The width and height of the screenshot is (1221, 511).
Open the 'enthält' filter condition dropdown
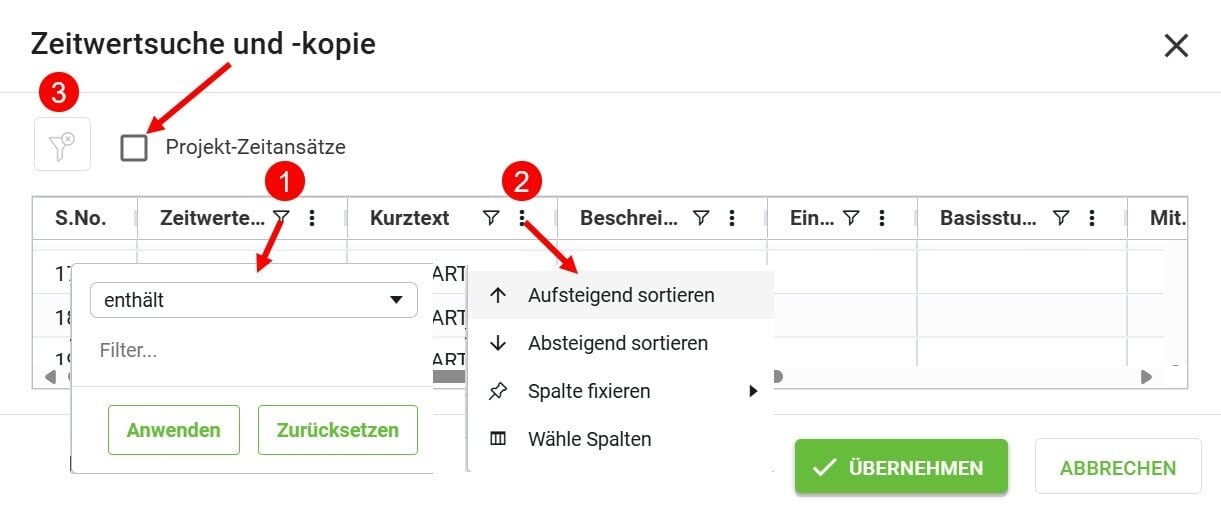pos(254,299)
